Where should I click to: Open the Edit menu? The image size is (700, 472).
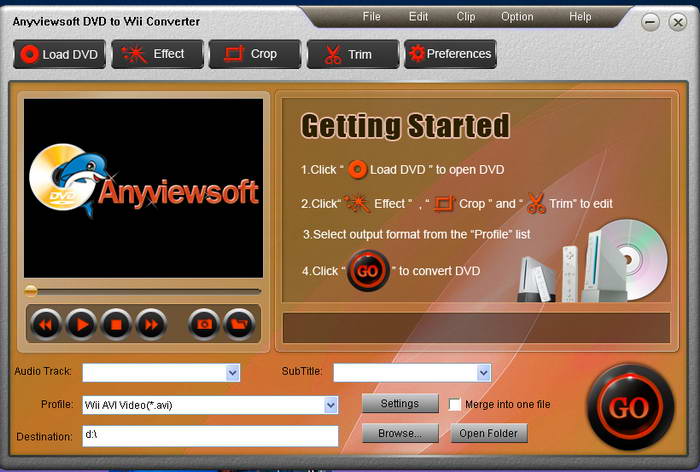click(418, 17)
